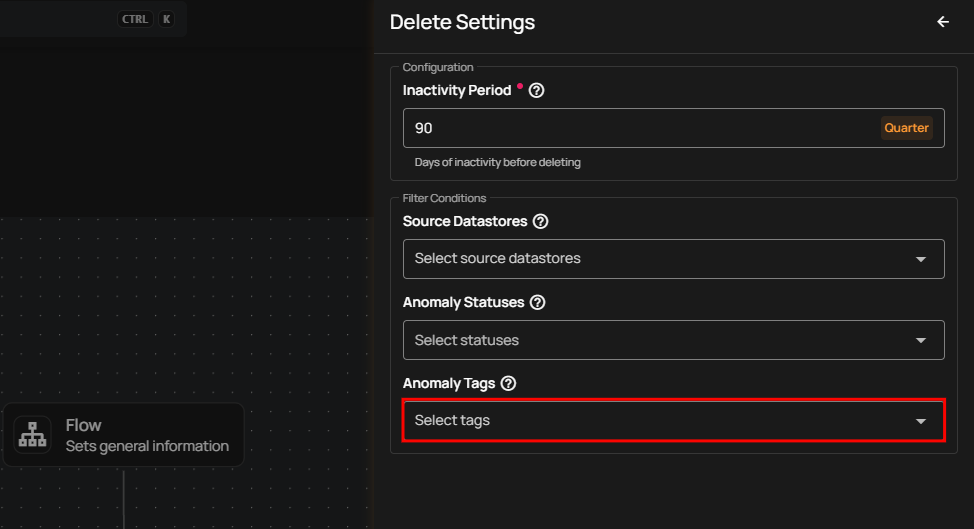The height and width of the screenshot is (529, 974).
Task: Click the Flow node hierarchy icon
Action: click(34, 435)
